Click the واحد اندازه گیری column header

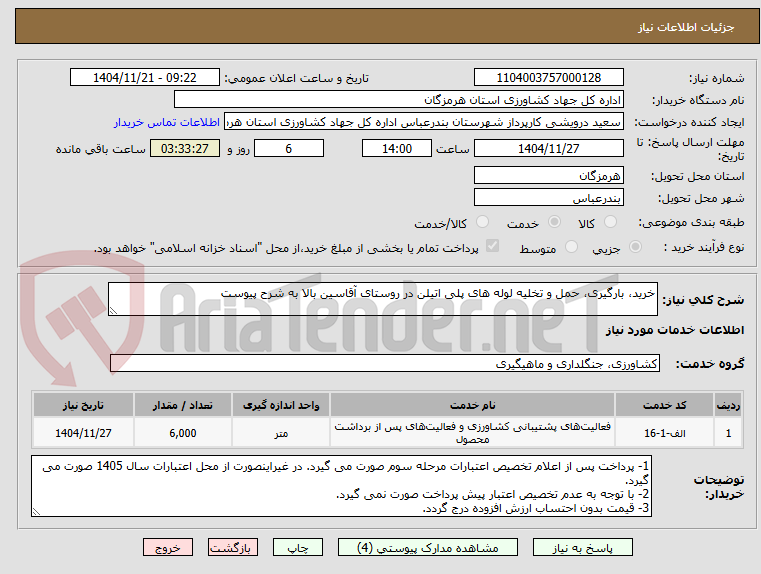coord(281,405)
